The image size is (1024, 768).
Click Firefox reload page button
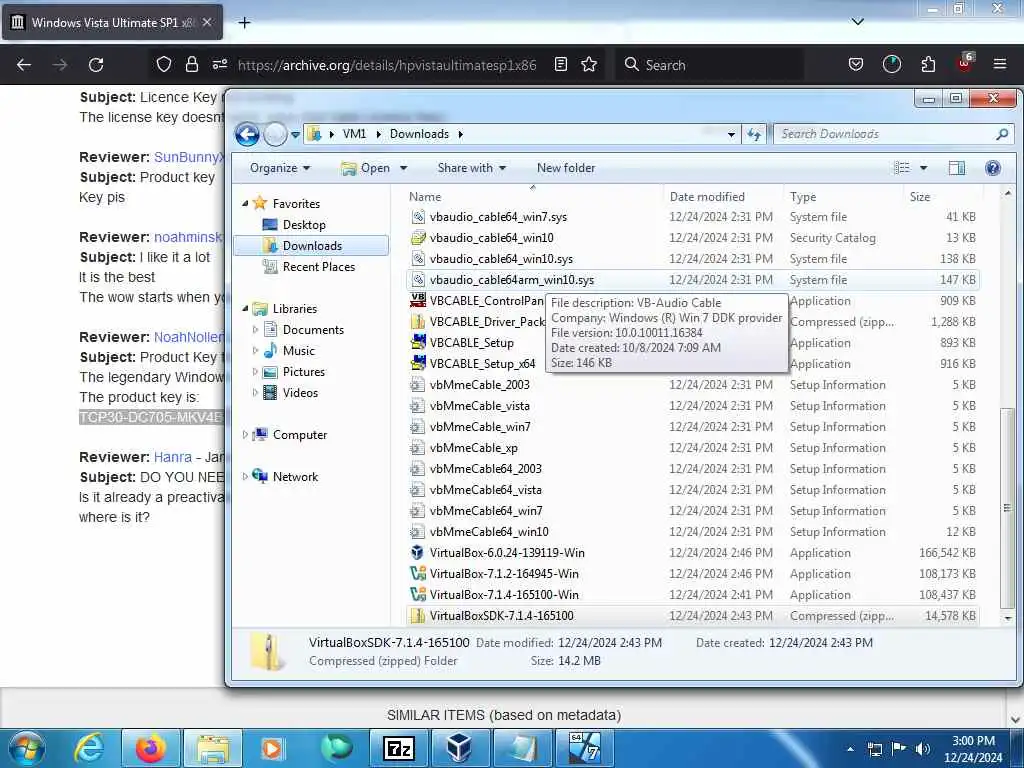click(96, 65)
